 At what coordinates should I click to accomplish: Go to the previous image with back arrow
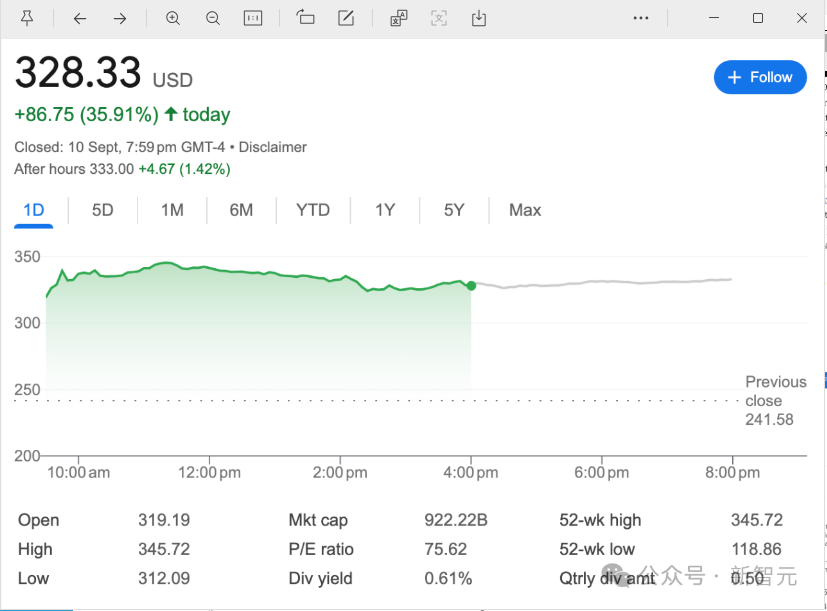(80, 18)
